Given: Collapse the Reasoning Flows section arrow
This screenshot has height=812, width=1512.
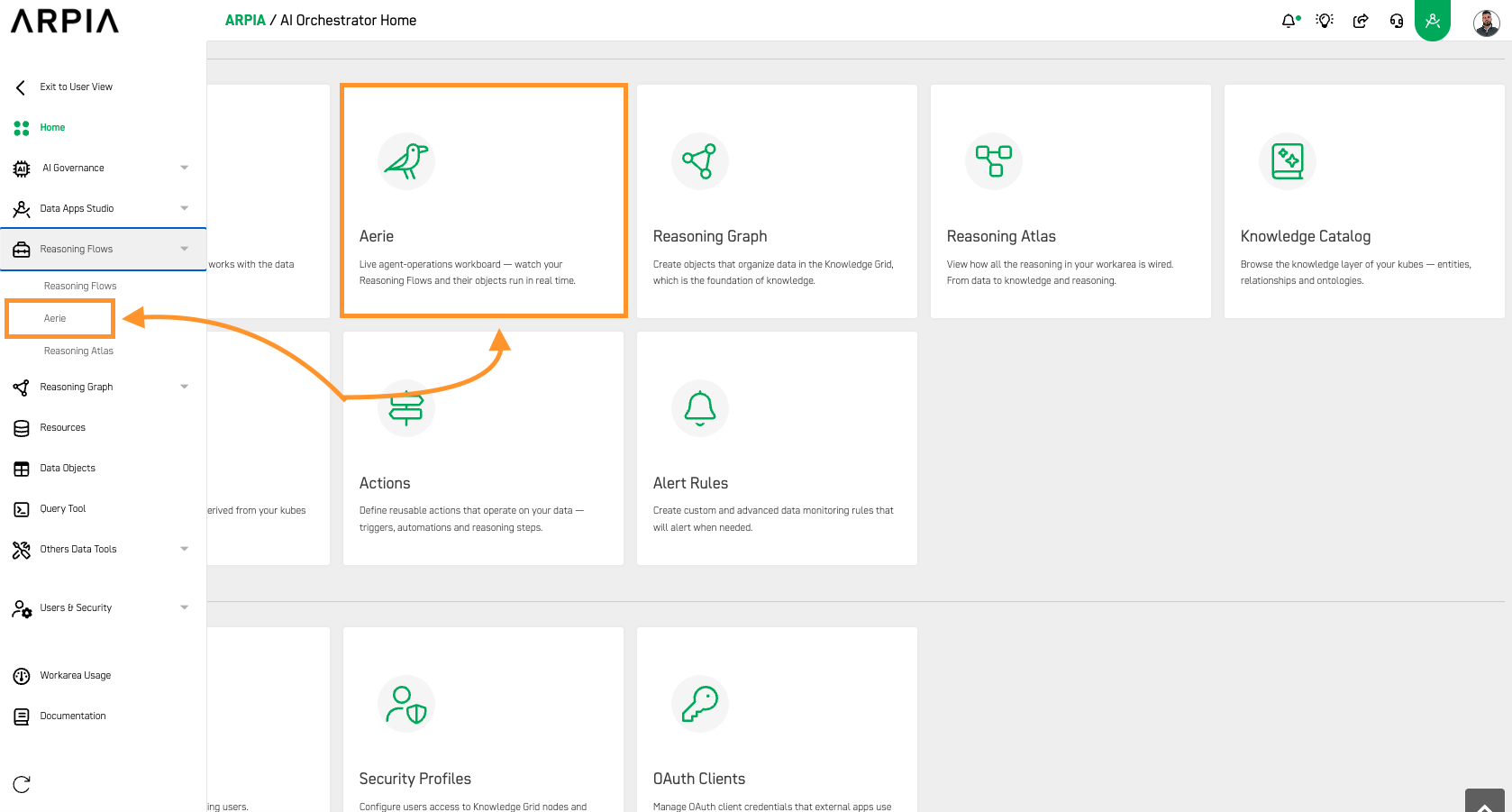Looking at the screenshot, I should 185,249.
